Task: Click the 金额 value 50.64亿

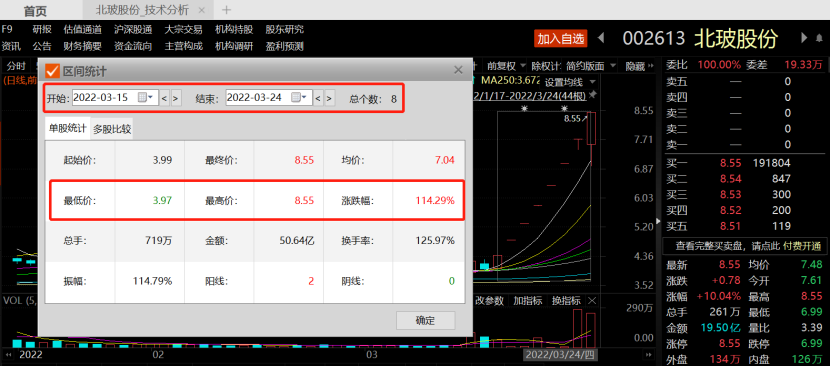Action: click(x=297, y=240)
